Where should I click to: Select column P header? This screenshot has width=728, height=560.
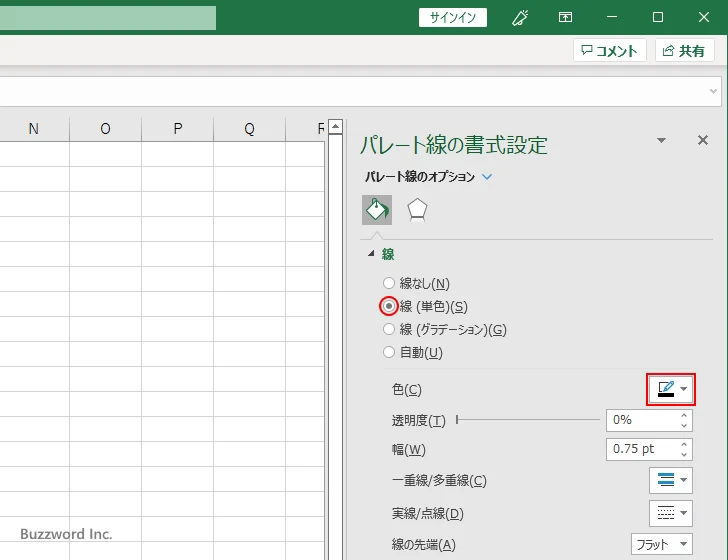coord(177,129)
